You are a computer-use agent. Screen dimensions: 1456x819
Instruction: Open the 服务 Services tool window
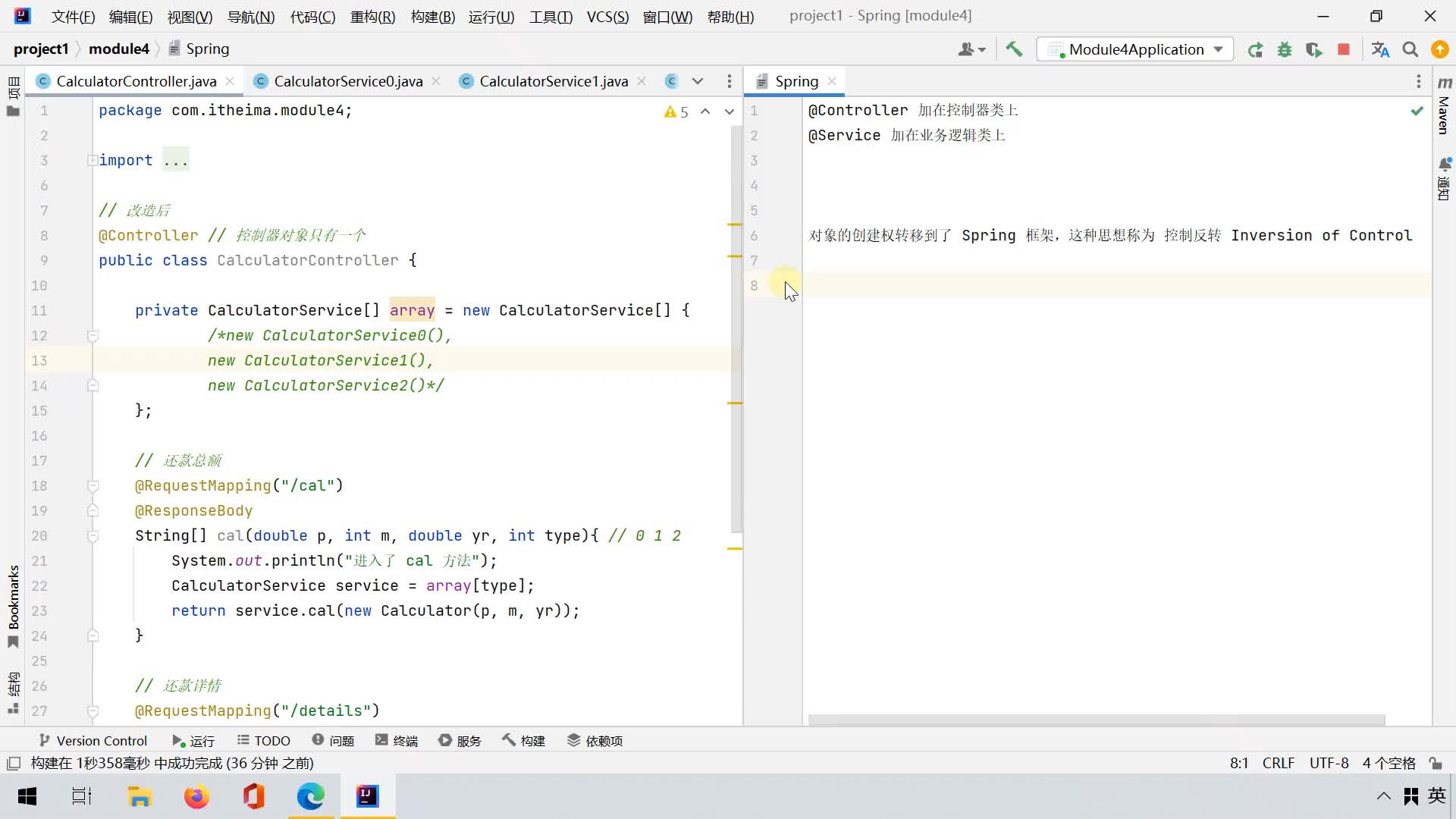(x=460, y=741)
